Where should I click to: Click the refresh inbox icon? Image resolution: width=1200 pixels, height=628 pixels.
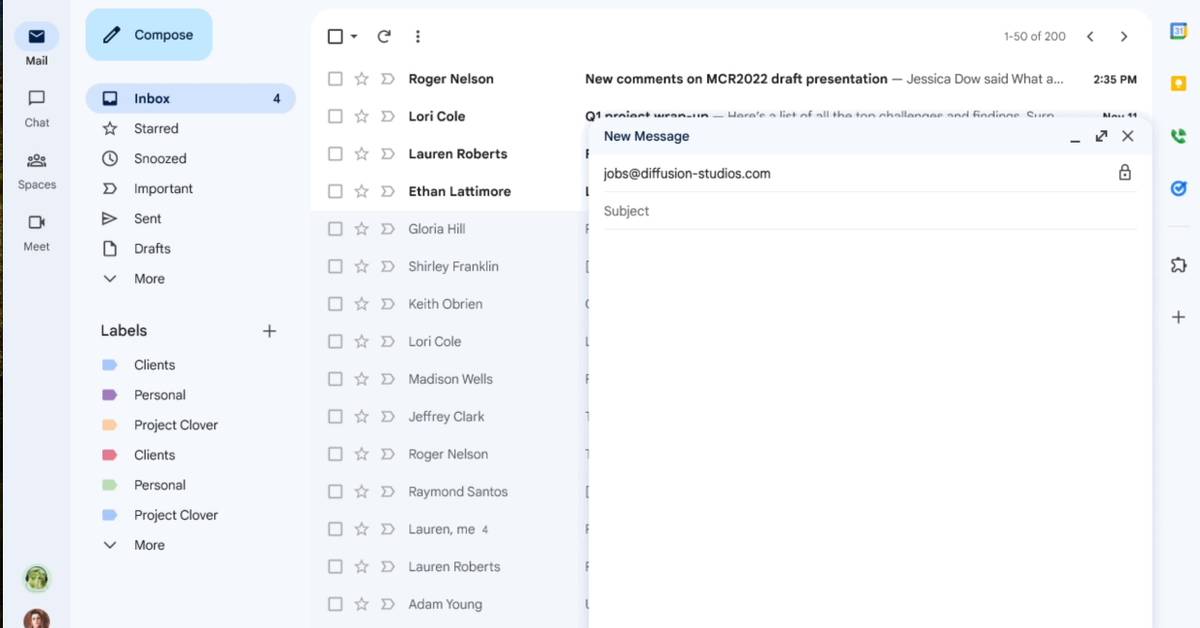pos(384,37)
